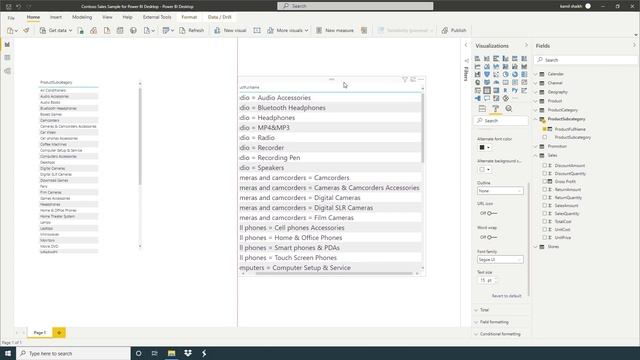Switch to the Data / Drill tab
Image resolution: width=640 pixels, height=360 pixels.
tap(220, 17)
